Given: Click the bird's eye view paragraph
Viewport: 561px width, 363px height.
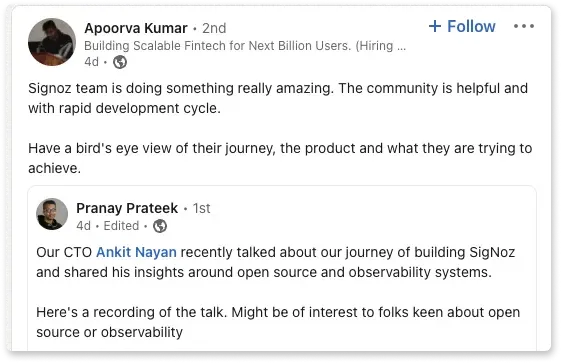Looking at the screenshot, I should pos(280,158).
